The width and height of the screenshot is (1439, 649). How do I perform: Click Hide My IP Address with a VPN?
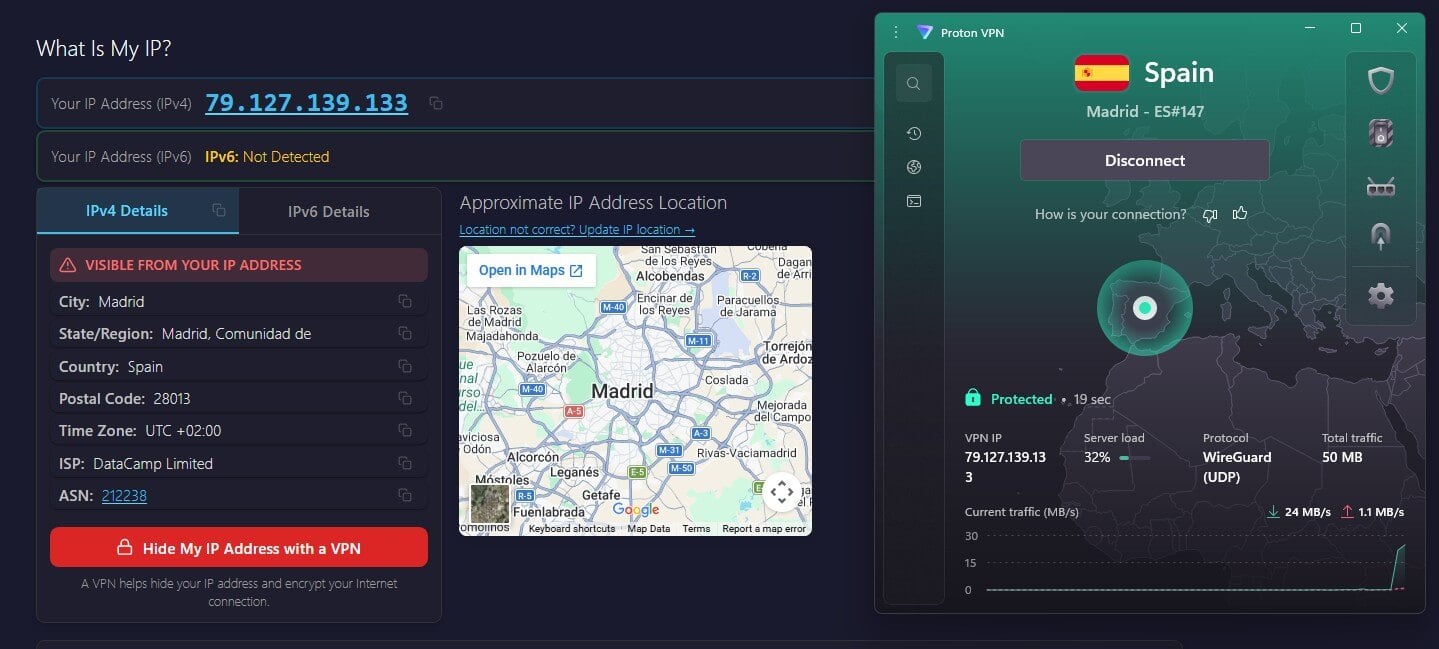239,548
